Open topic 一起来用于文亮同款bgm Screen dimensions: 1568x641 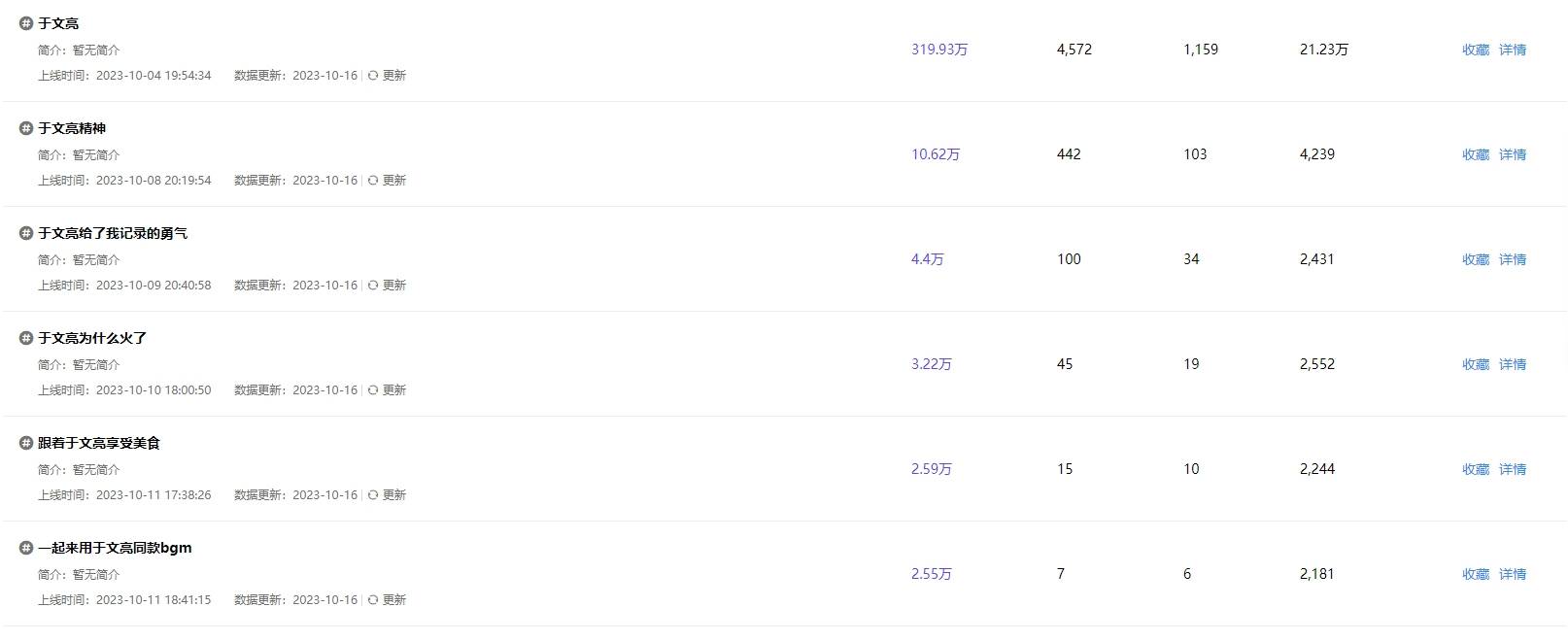click(115, 548)
